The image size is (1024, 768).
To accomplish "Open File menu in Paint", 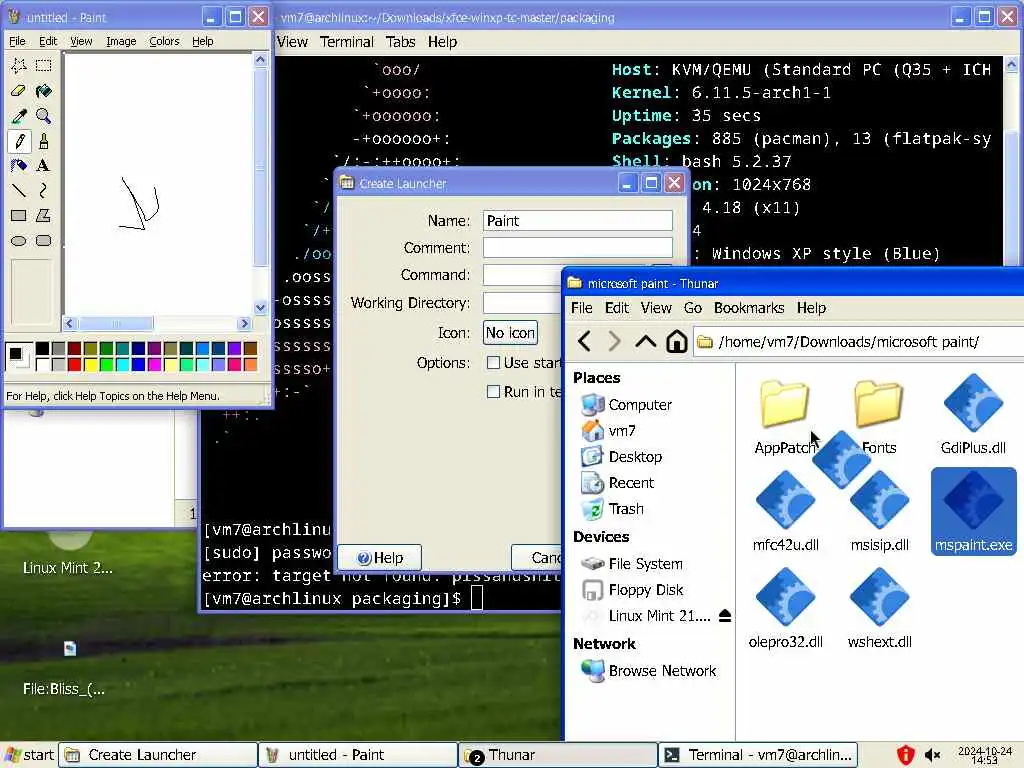I will [17, 41].
